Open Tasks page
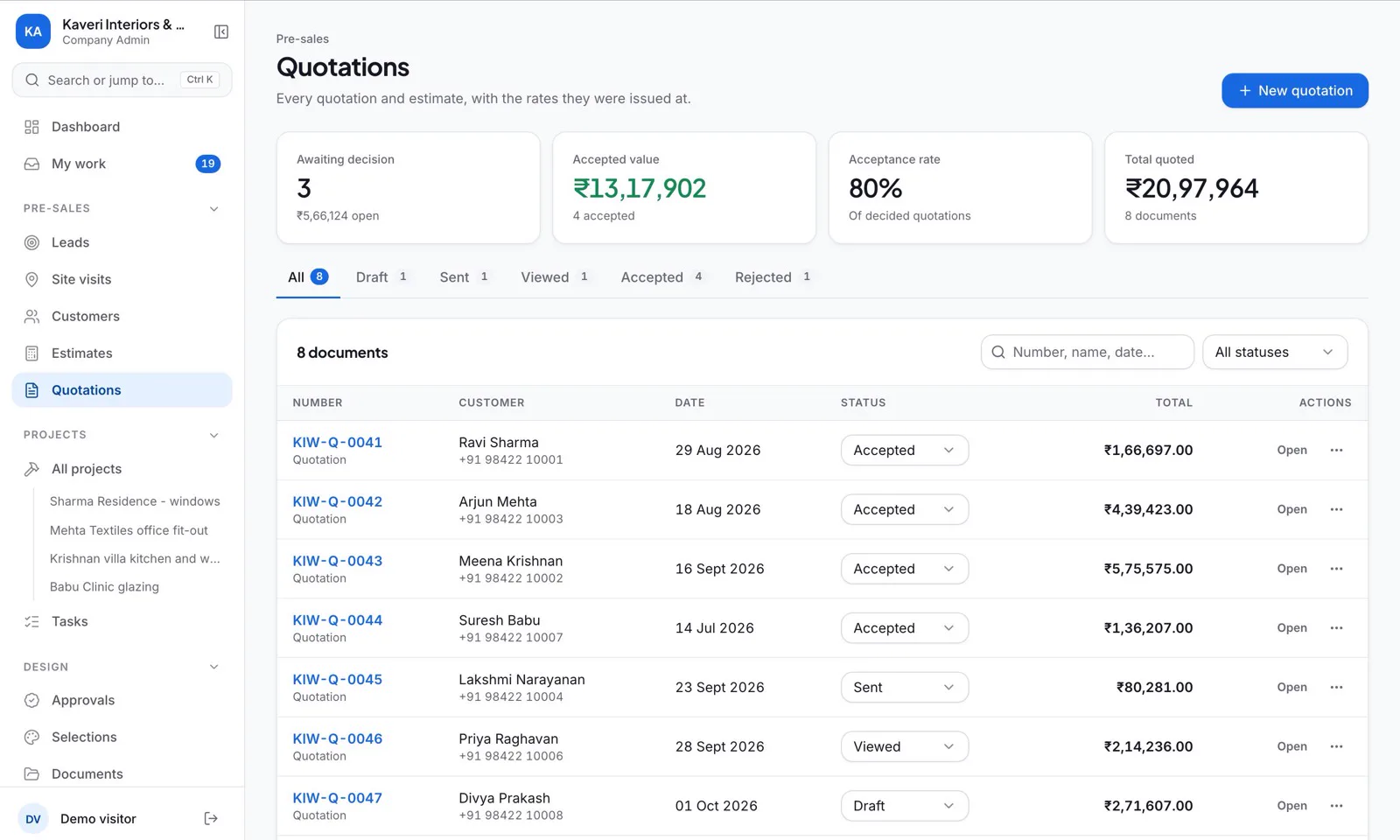 (x=122, y=621)
